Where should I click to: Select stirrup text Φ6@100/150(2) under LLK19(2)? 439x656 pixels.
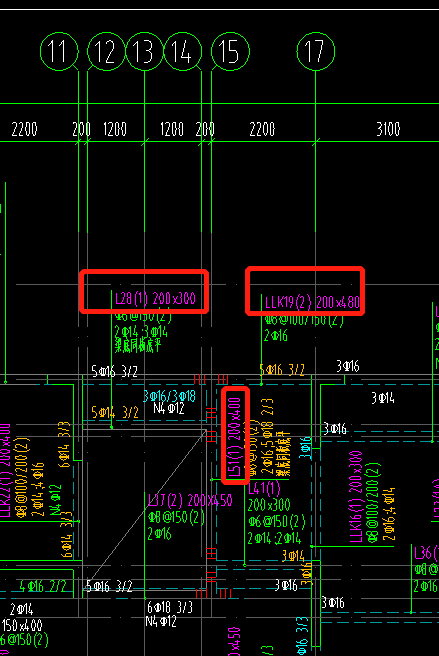coord(304,321)
